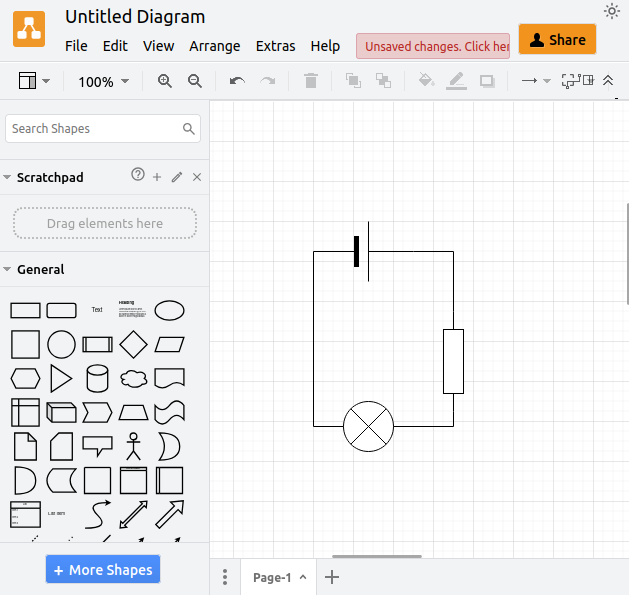Focus the Search Shapes input field
The image size is (629, 595).
[x=103, y=128]
